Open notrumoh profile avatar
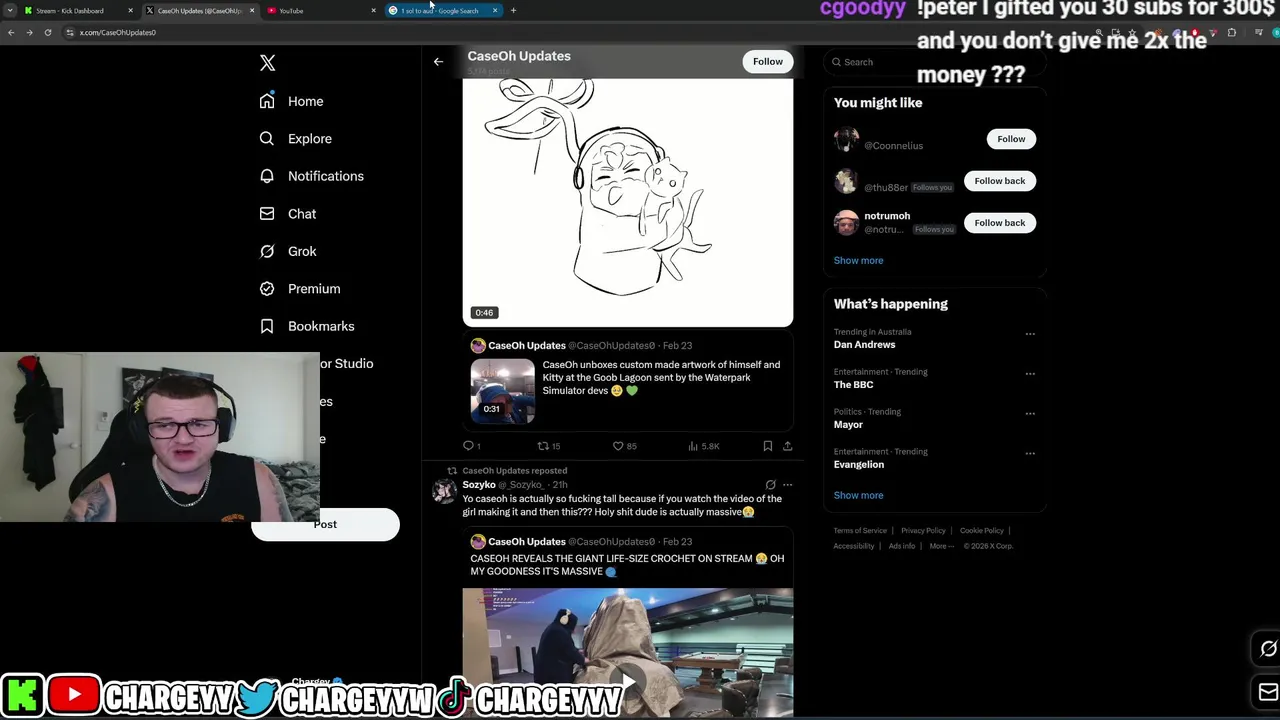1280x720 pixels. point(847,222)
